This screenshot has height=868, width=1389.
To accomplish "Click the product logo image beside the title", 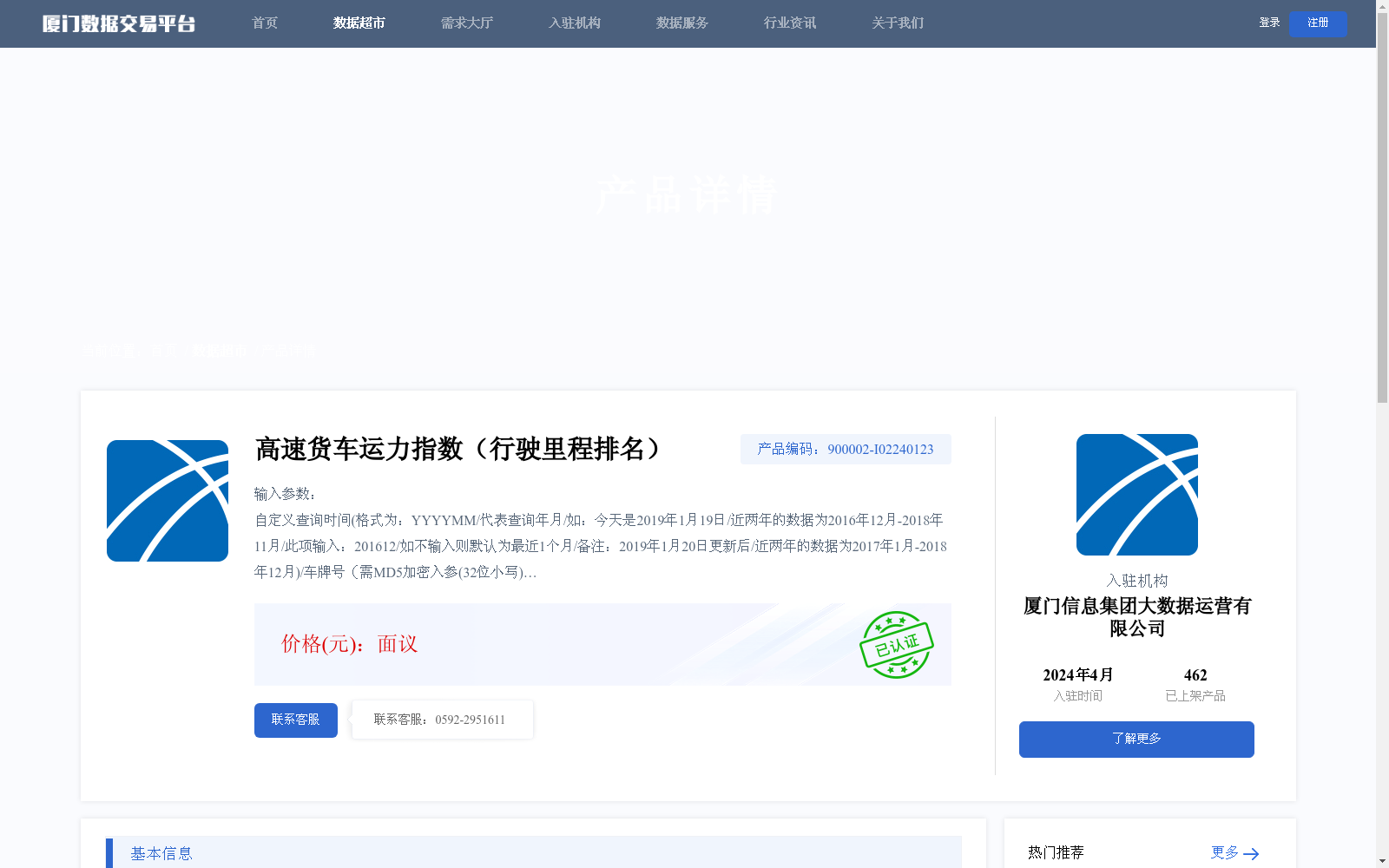I will [168, 501].
